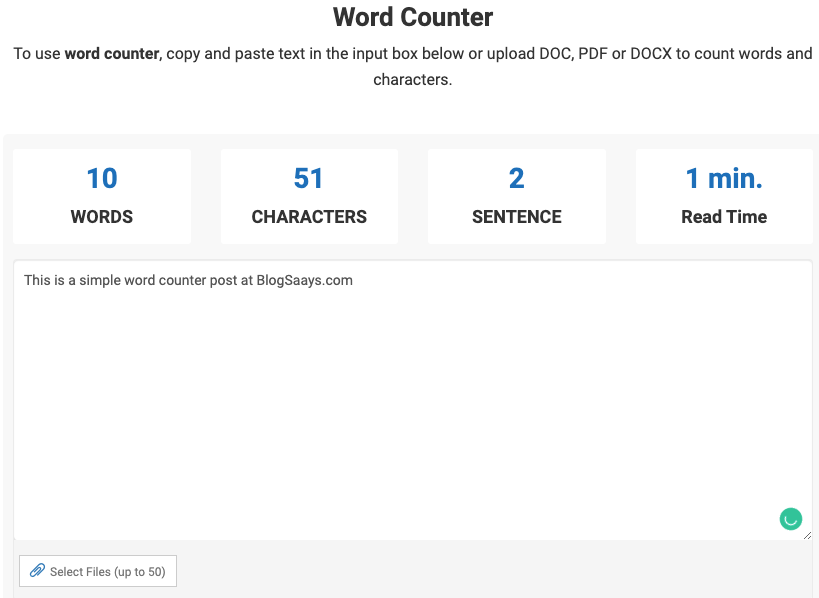The width and height of the screenshot is (819, 598).
Task: Select the Read Time label
Action: 724,217
